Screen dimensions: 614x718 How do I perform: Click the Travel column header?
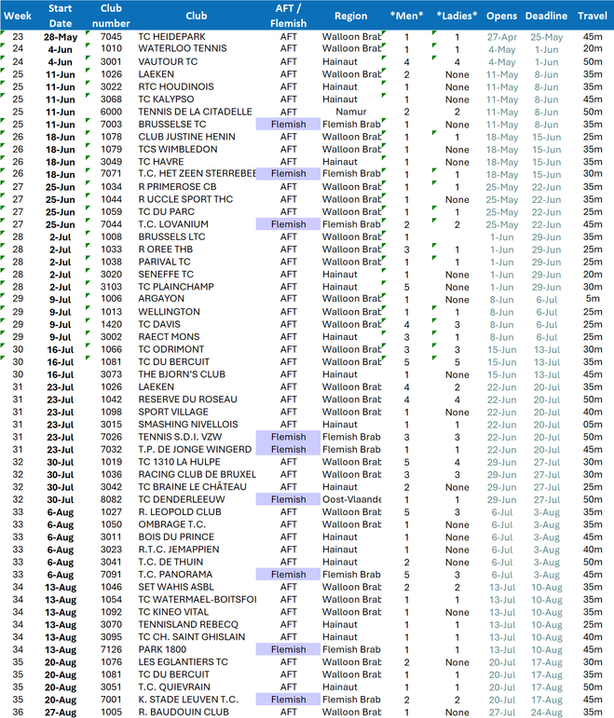pyautogui.click(x=592, y=16)
